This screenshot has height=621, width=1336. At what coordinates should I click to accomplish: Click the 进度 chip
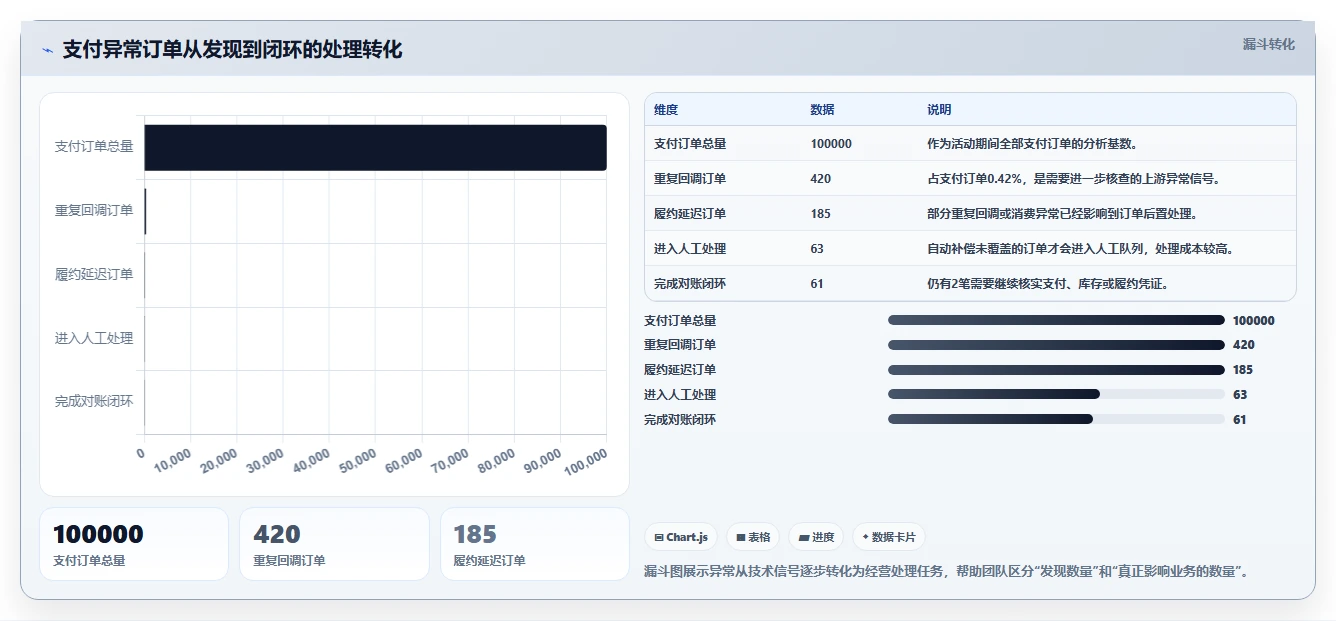(816, 537)
